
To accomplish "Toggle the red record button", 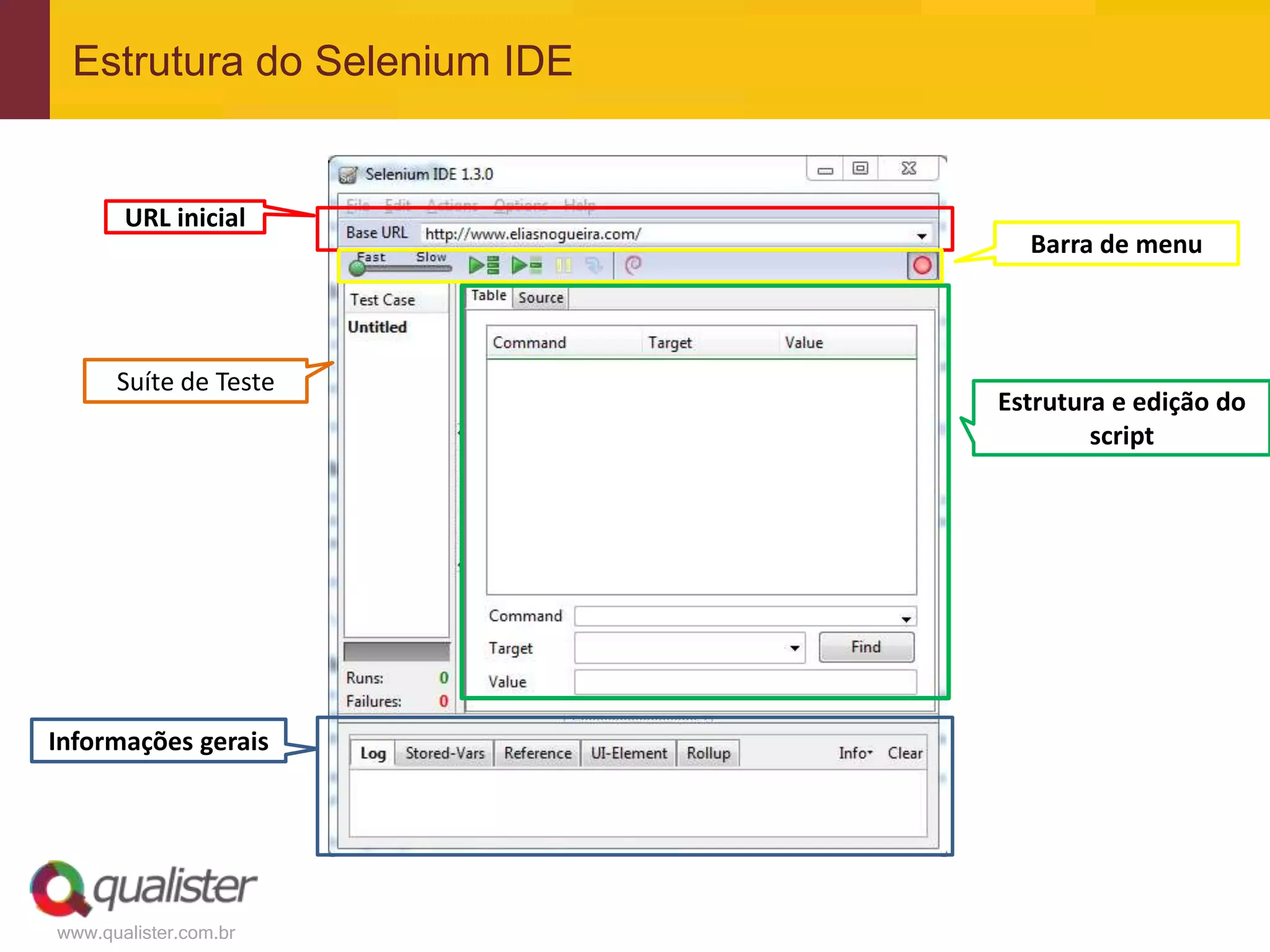I will (922, 266).
